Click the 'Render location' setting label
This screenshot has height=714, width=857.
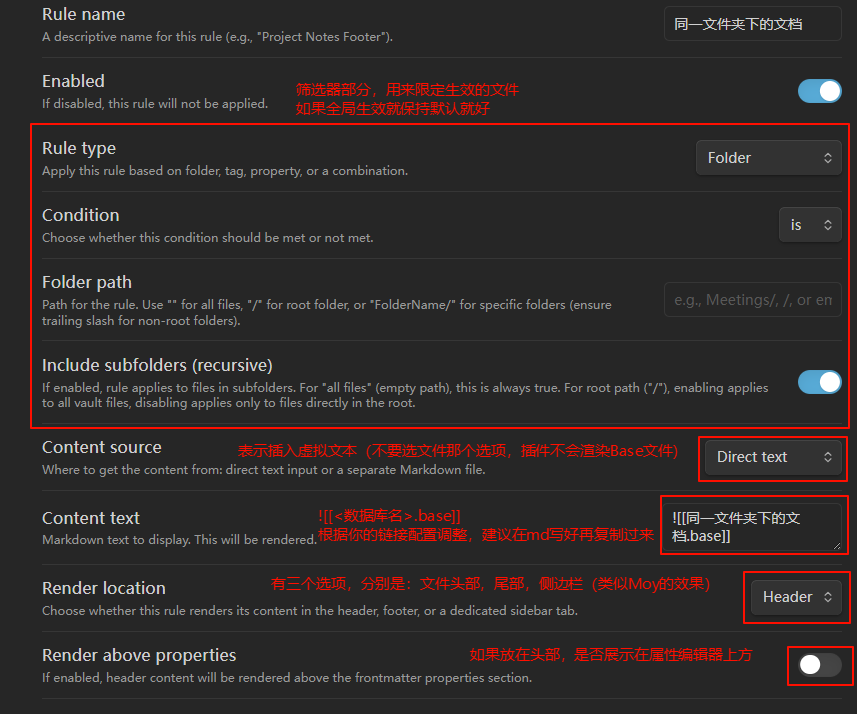pos(104,588)
